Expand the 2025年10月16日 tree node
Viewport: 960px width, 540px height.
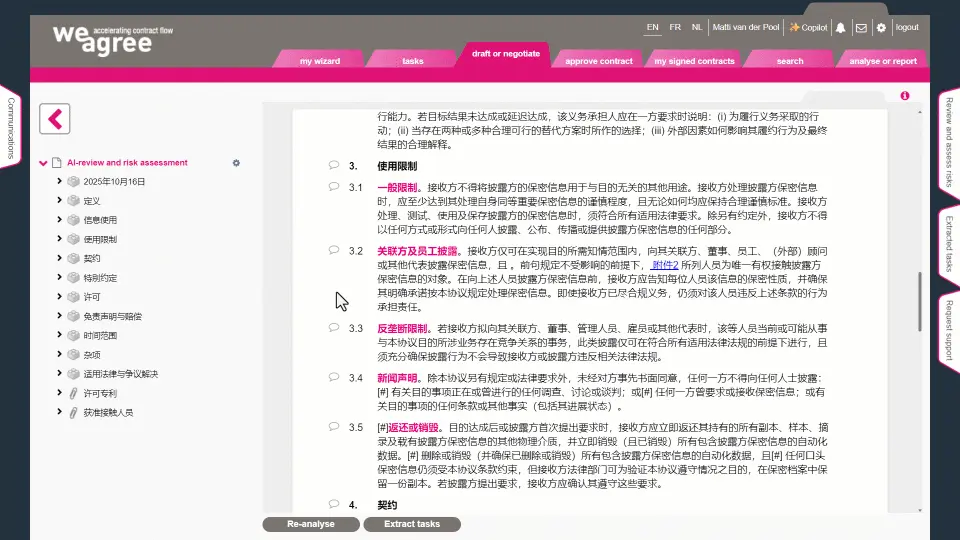[59, 181]
